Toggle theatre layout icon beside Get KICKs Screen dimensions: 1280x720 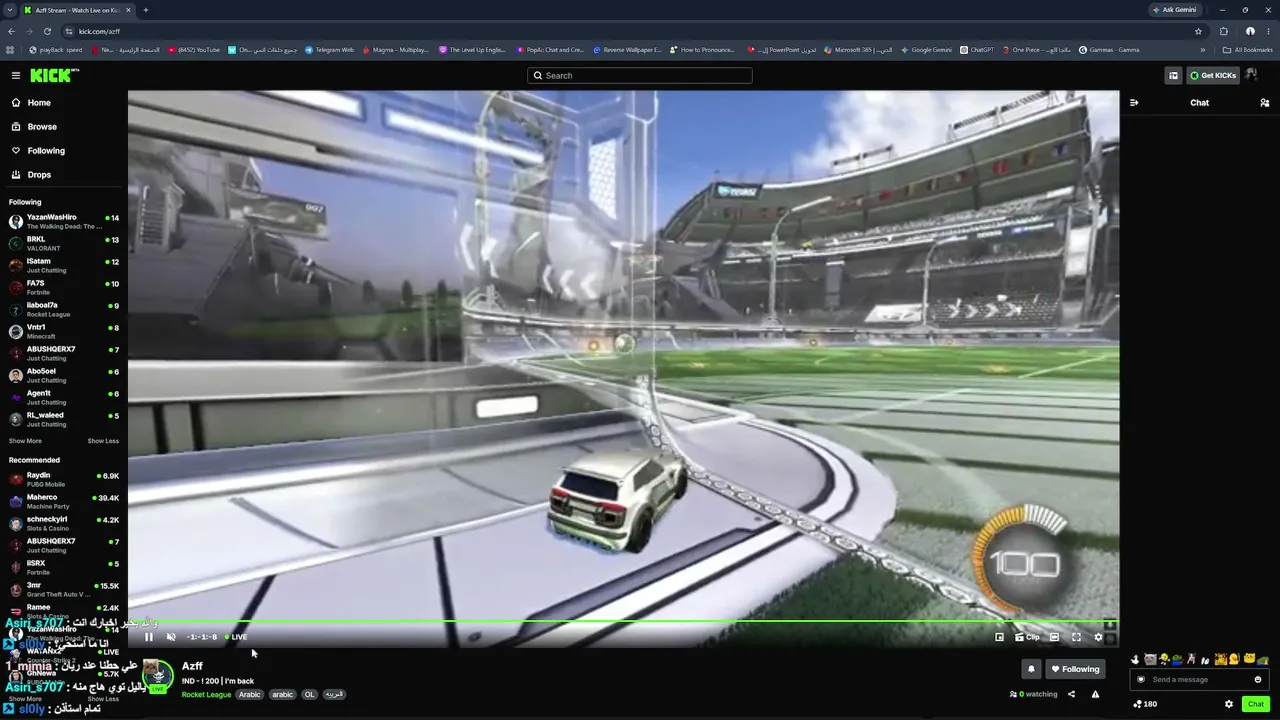coord(1173,75)
